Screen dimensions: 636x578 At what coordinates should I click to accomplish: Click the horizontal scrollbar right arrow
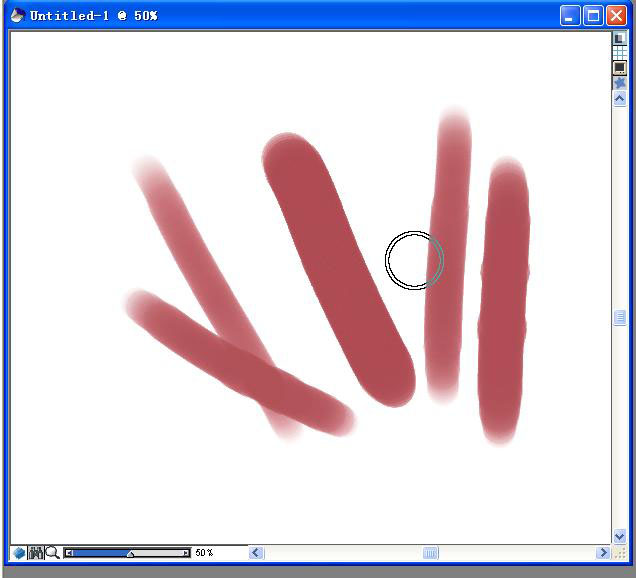pyautogui.click(x=603, y=552)
